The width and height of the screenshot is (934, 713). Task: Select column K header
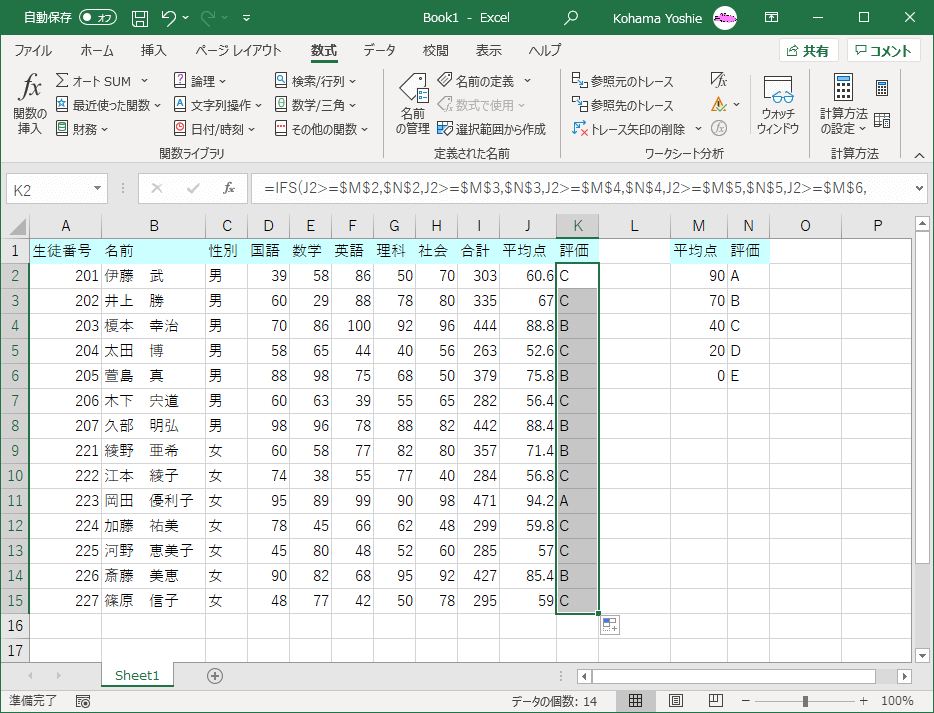(x=578, y=226)
